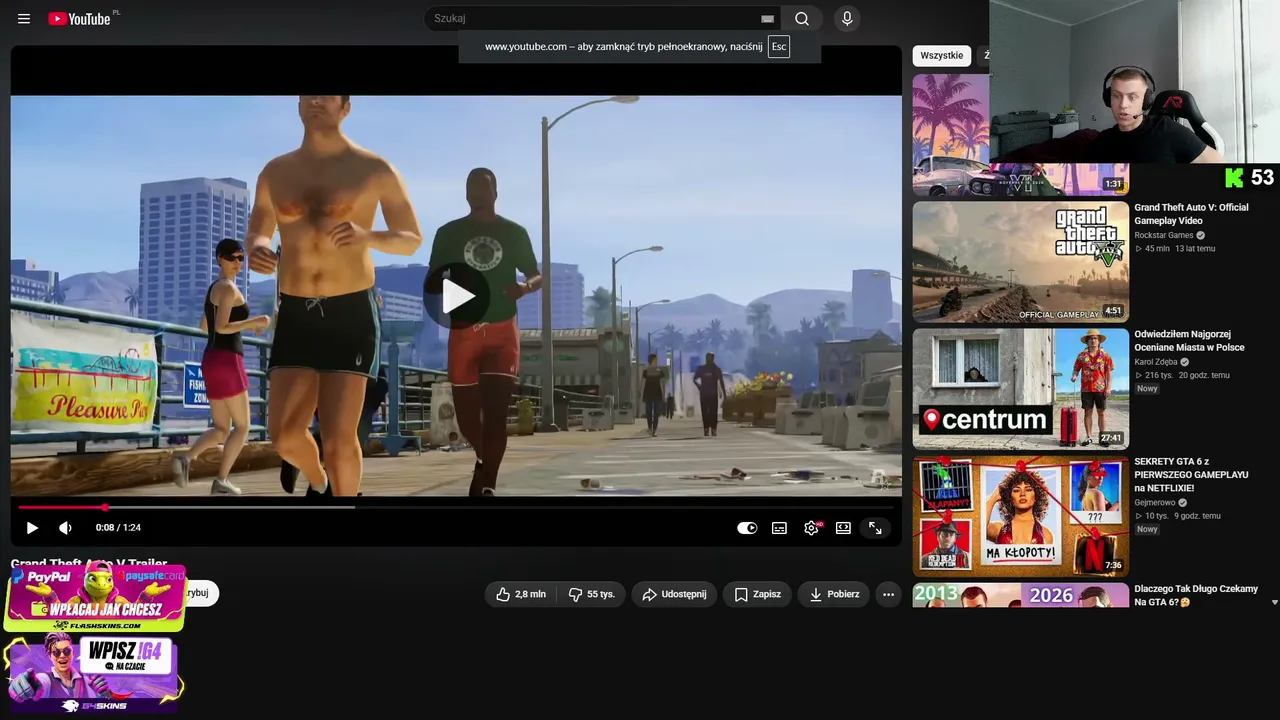This screenshot has height=720, width=1280.
Task: Click the Nowy badge under Gejmerowo
Action: 1147,530
